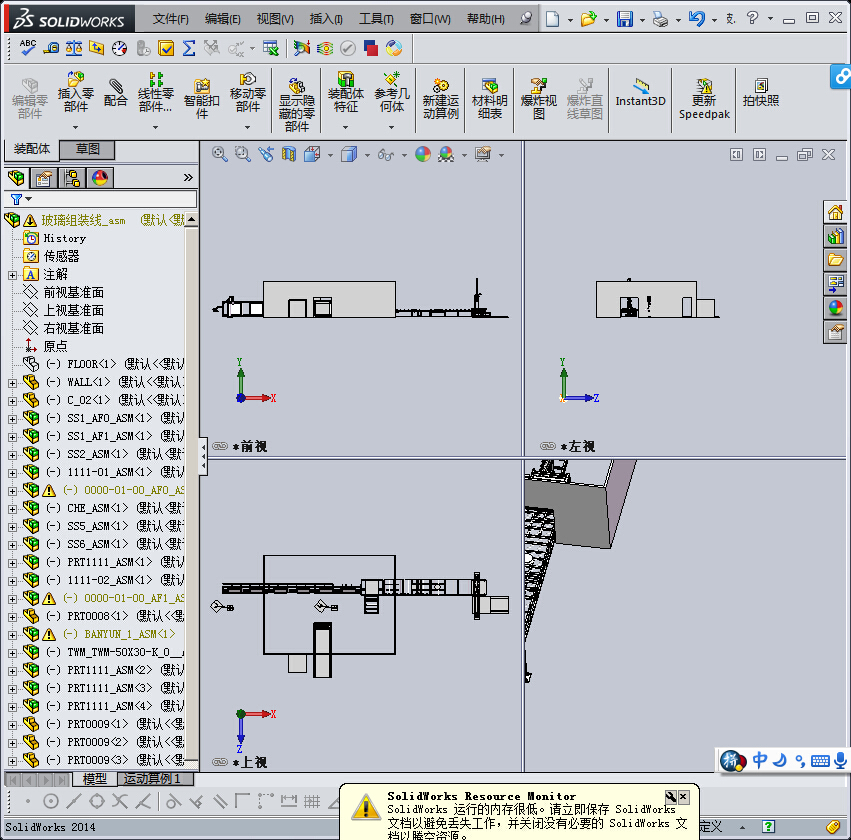
Task: Open Move Component dropdown arrow
Action: coord(247,127)
